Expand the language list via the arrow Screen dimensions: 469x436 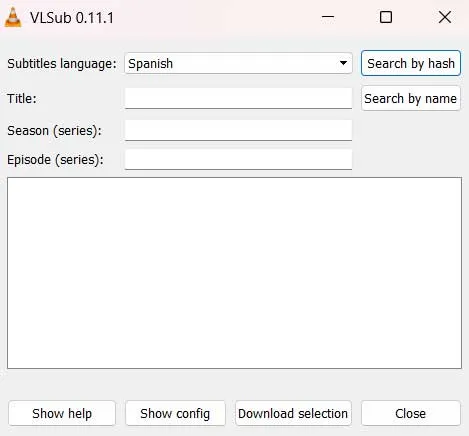(x=343, y=63)
